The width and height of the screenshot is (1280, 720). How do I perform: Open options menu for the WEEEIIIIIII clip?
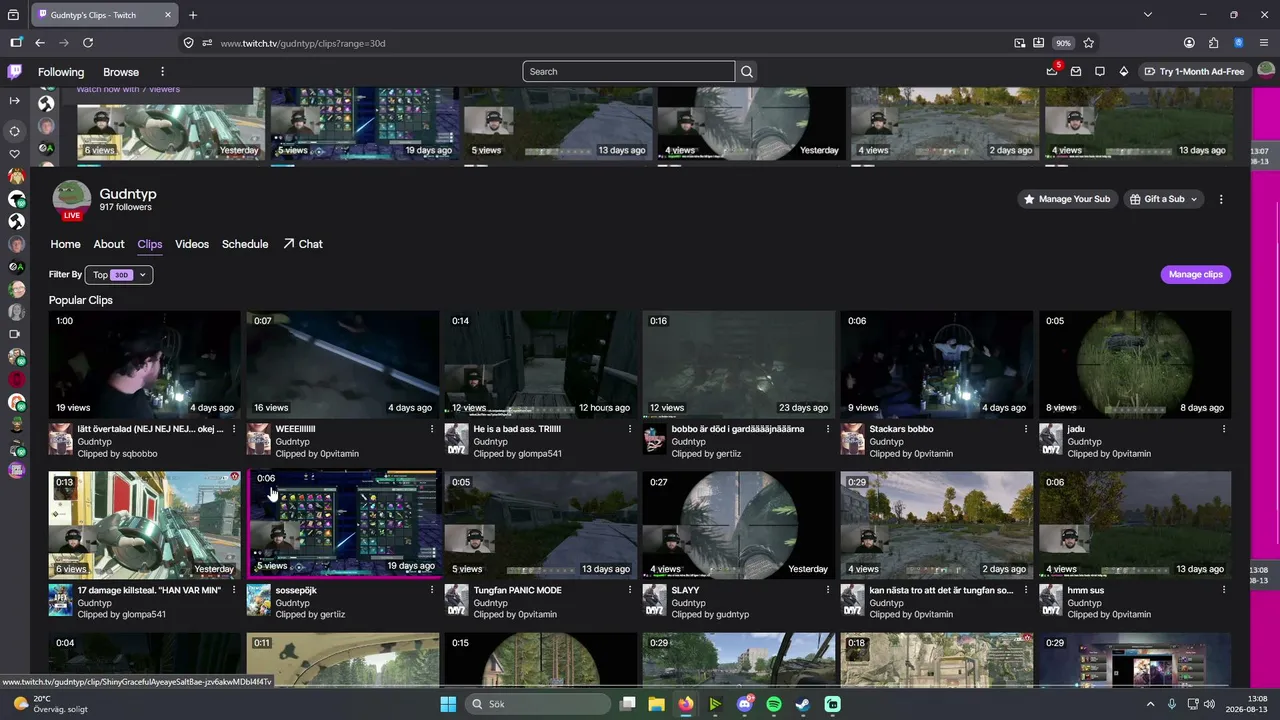point(432,429)
